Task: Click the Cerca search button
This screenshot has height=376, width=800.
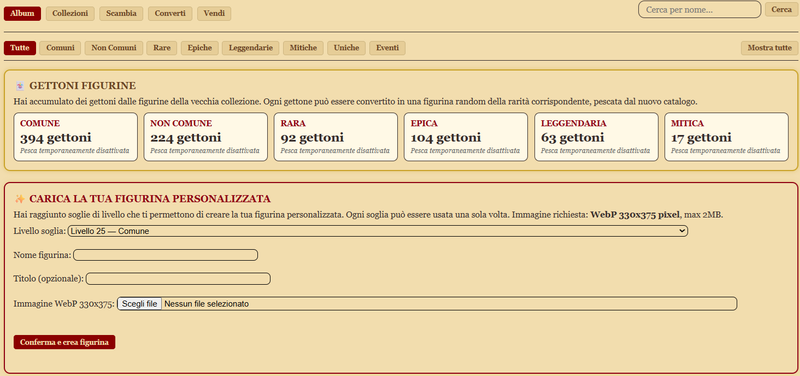Action: coord(781,10)
